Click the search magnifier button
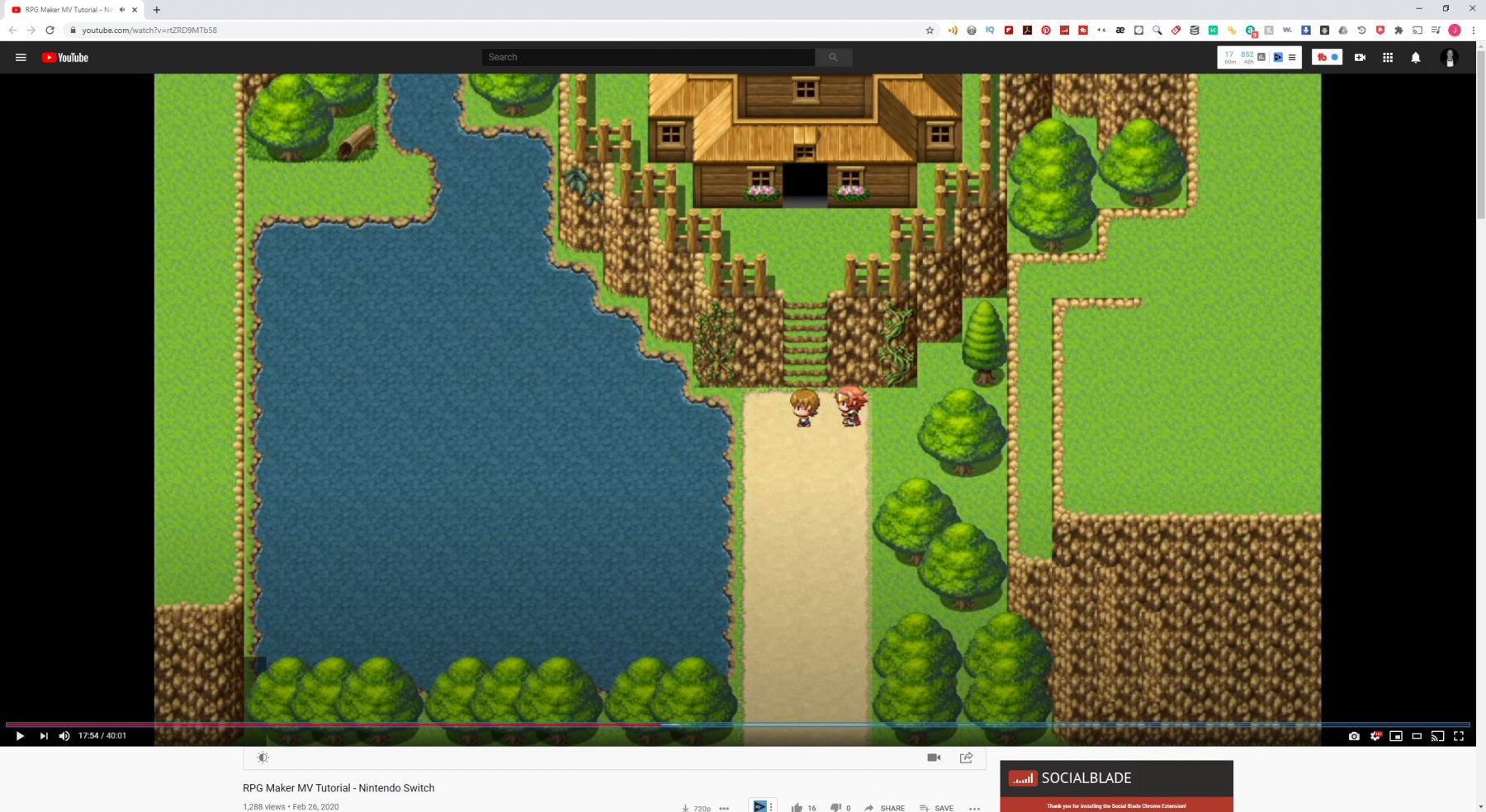This screenshot has height=812, width=1486. point(833,57)
